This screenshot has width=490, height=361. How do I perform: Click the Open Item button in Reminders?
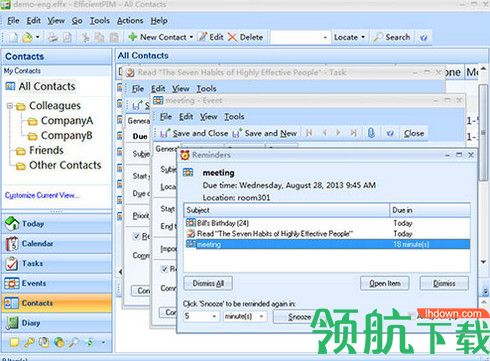click(385, 283)
